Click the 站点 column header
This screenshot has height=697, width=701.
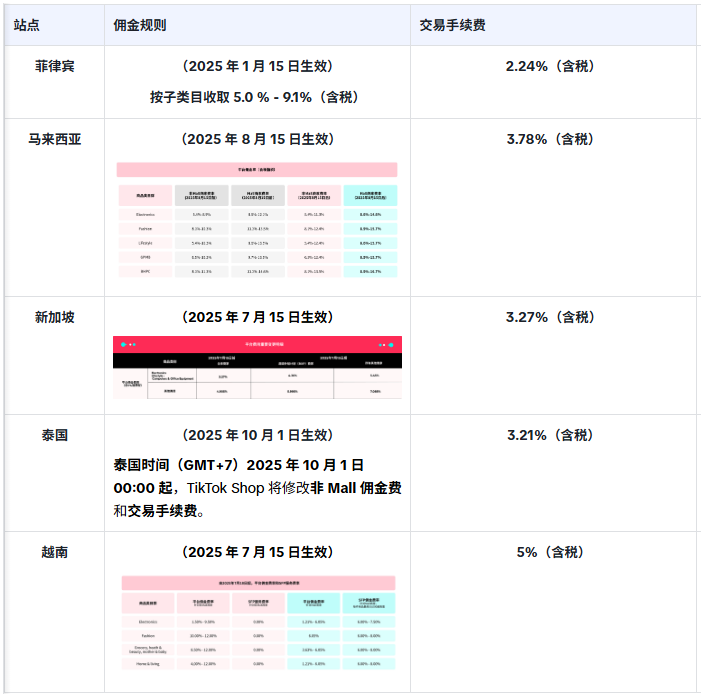tap(27, 25)
